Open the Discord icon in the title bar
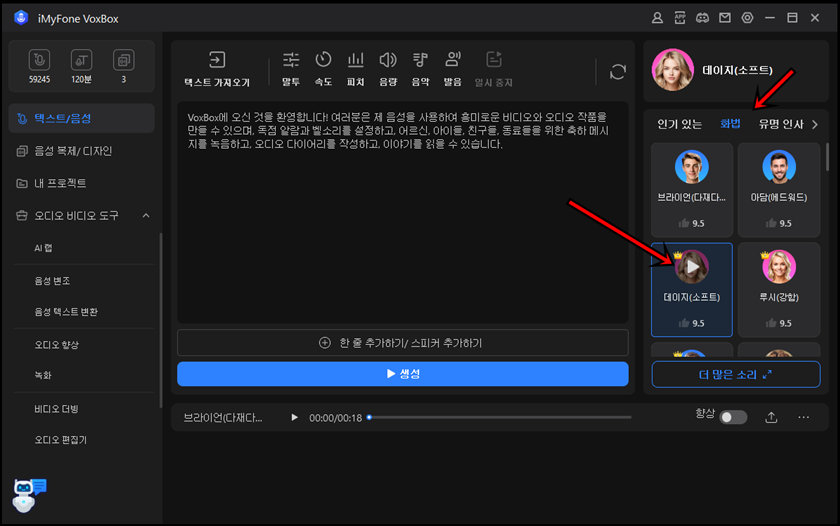The width and height of the screenshot is (840, 526). pyautogui.click(x=702, y=18)
